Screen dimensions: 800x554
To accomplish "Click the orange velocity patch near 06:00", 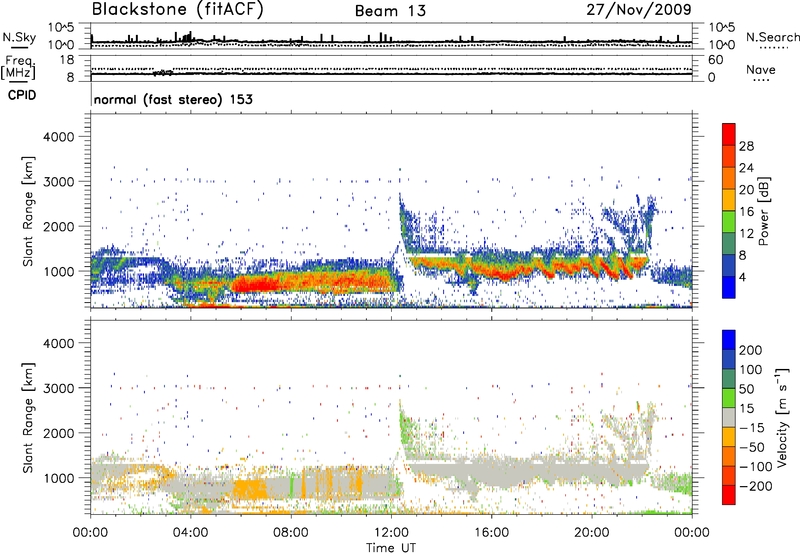I will click(250, 489).
